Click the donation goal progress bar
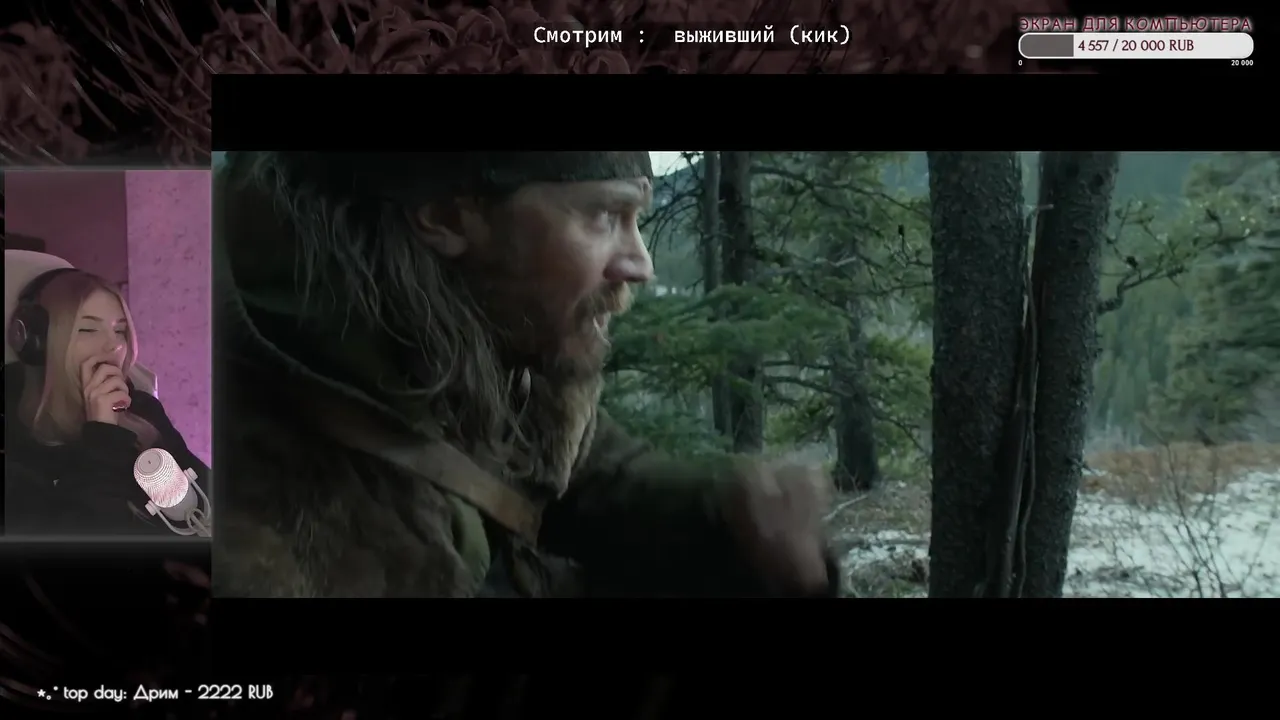Viewport: 1280px width, 720px height. click(x=1135, y=46)
